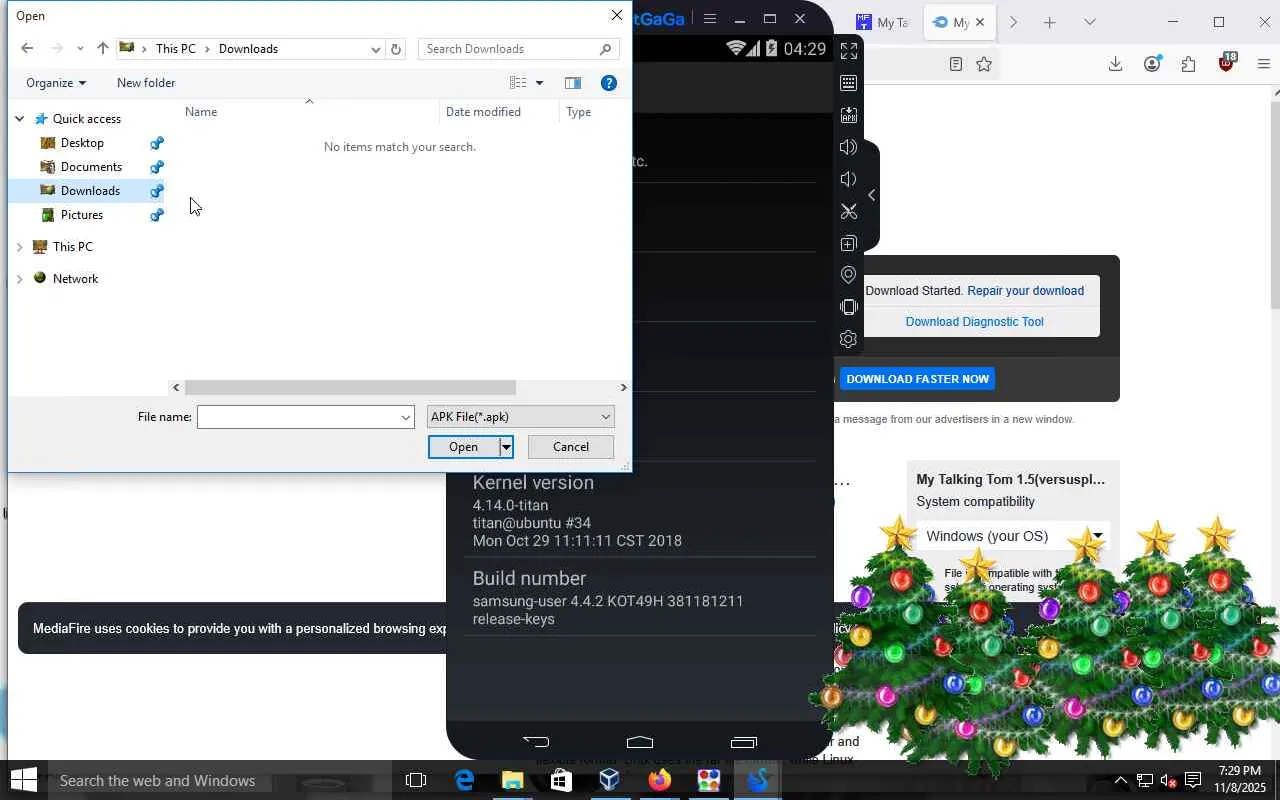This screenshot has height=800, width=1280.
Task: Click the Open button in file dialog
Action: 463,447
